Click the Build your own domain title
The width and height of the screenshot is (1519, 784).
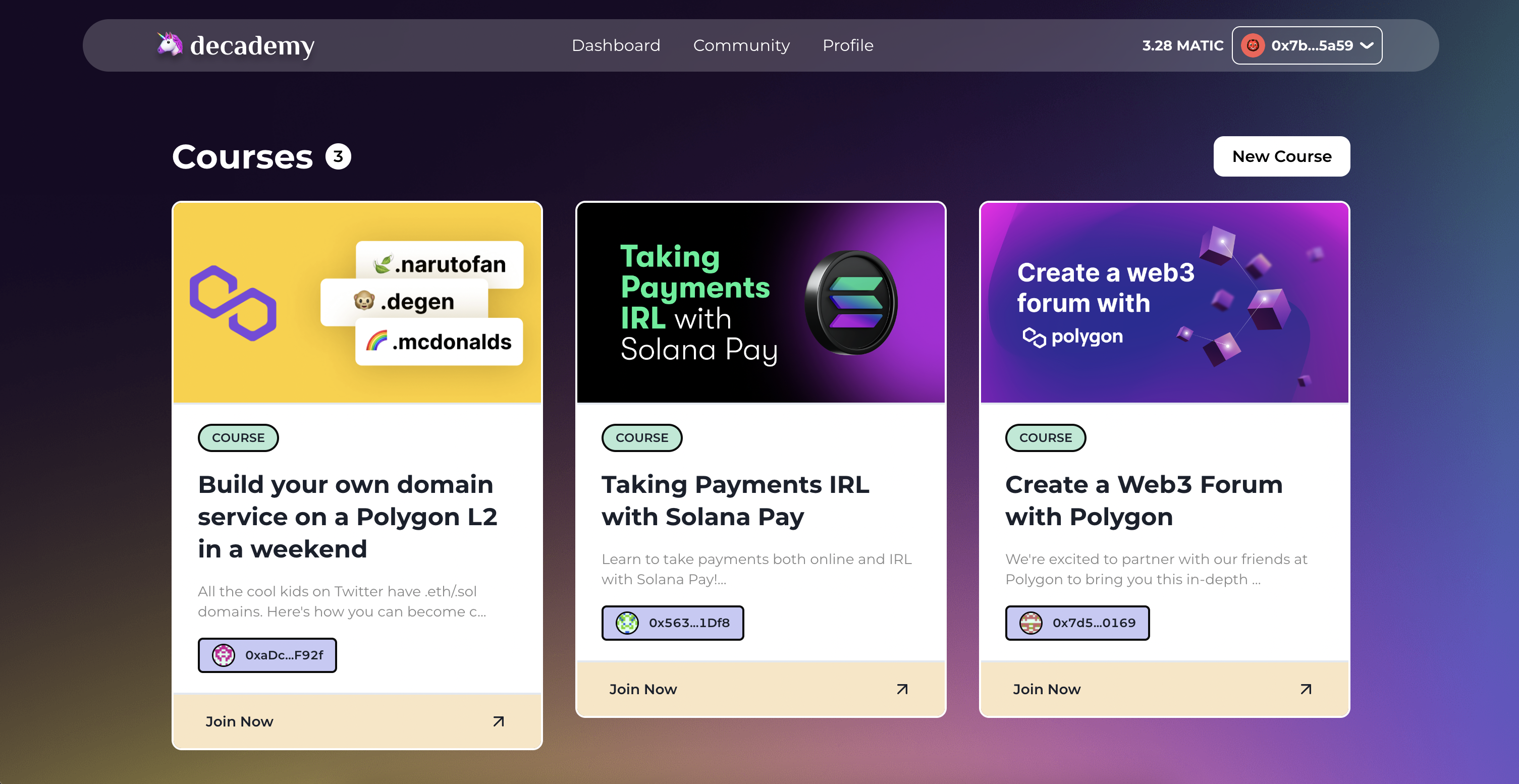click(x=347, y=516)
